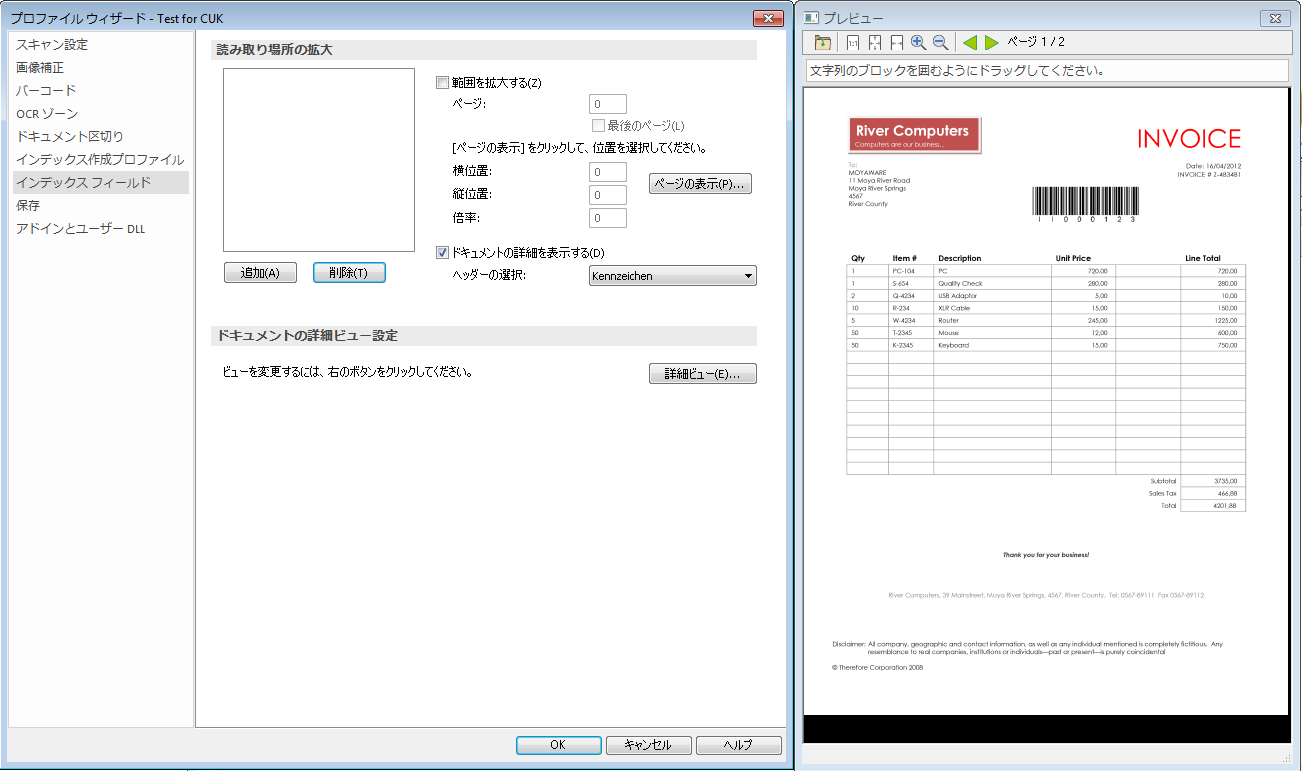Fit page to width in preview
This screenshot has width=1302, height=771.
pos(897,43)
